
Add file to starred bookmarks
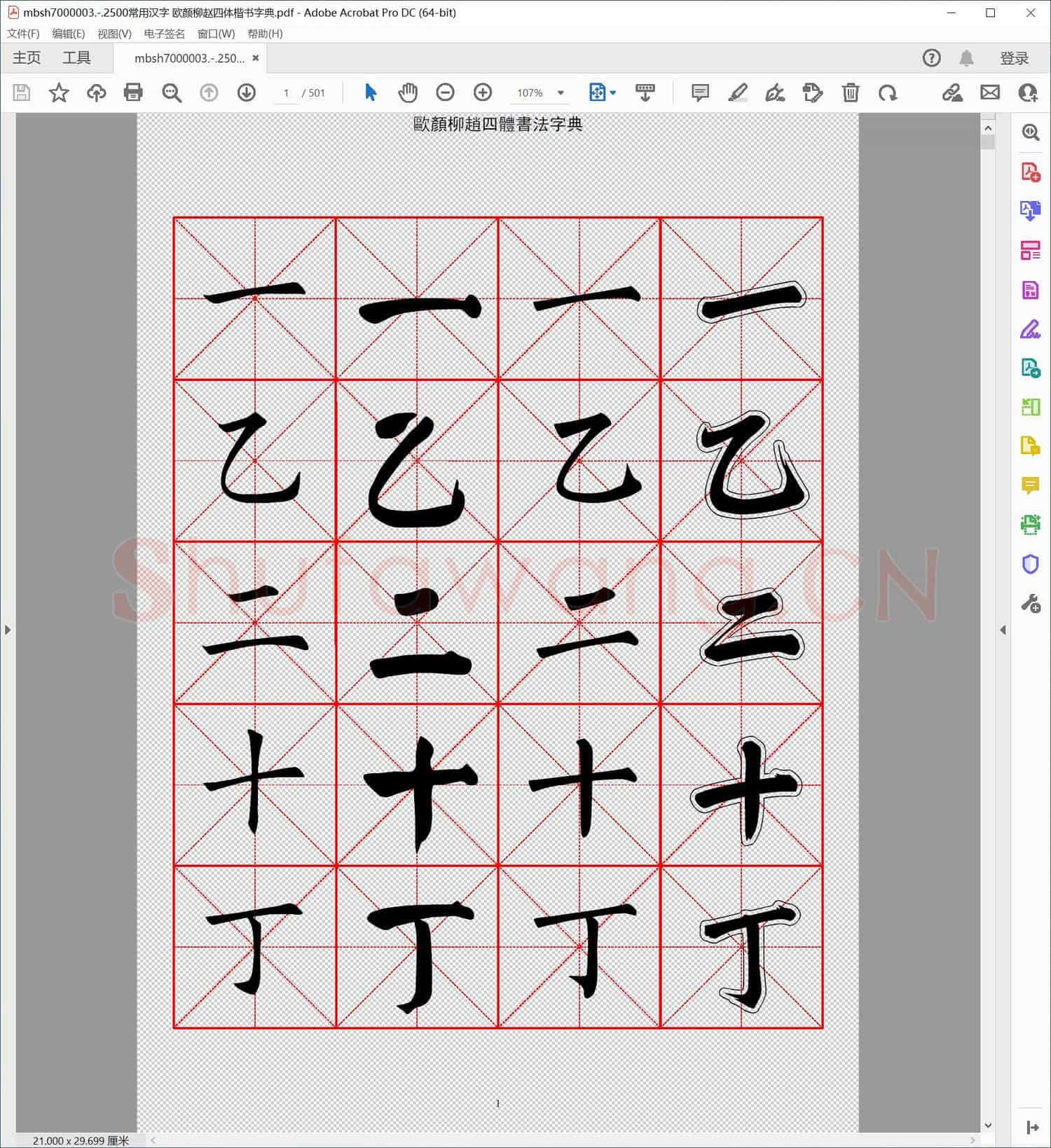(x=59, y=92)
